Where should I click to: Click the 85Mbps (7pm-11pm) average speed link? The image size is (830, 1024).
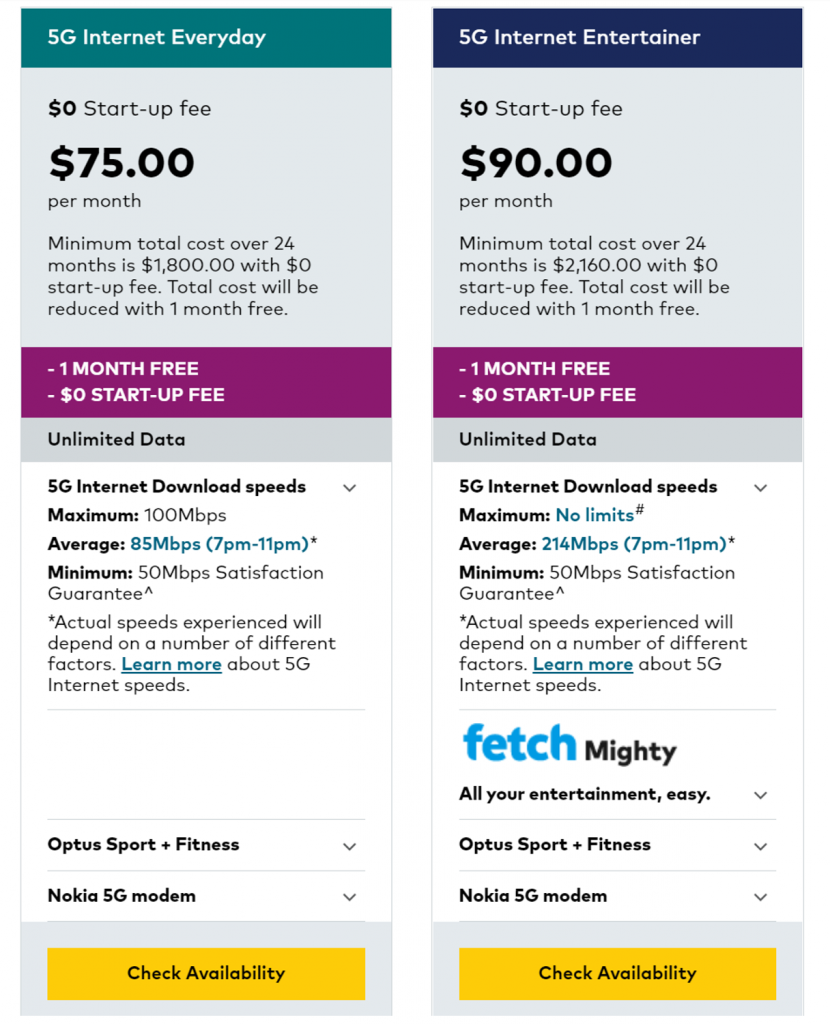[x=219, y=544]
